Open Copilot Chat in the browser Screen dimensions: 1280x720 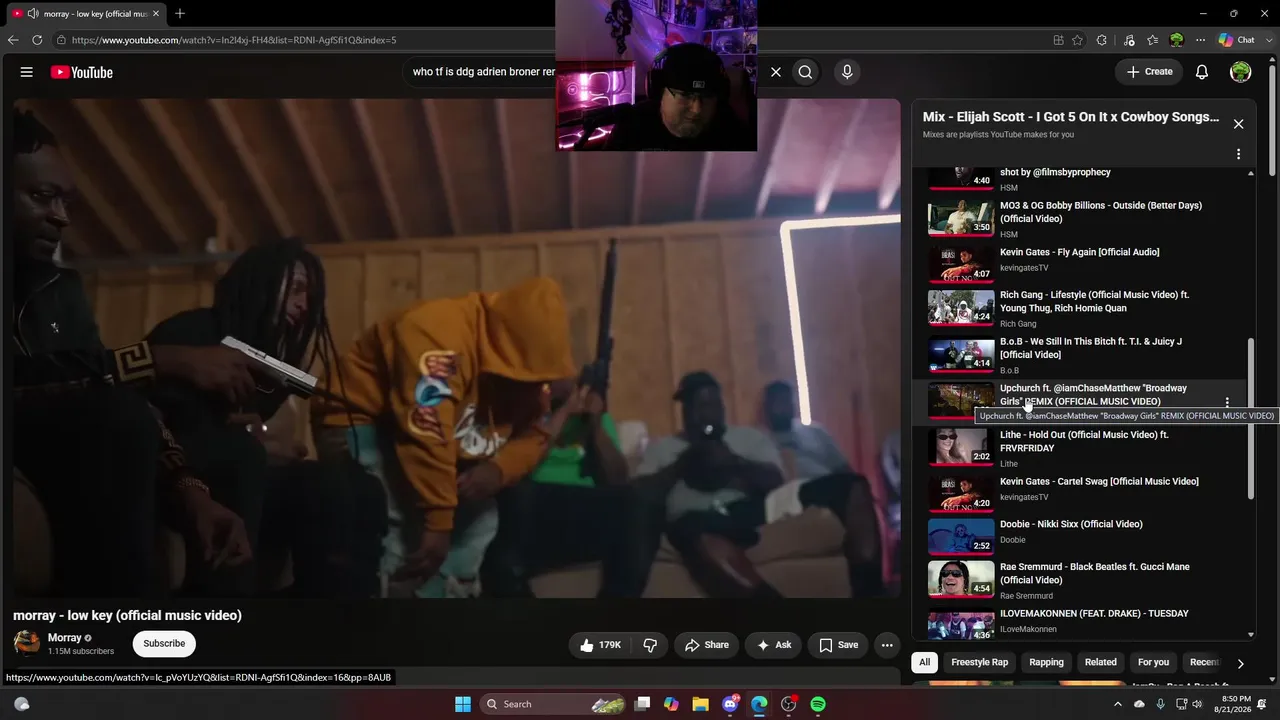1237,40
